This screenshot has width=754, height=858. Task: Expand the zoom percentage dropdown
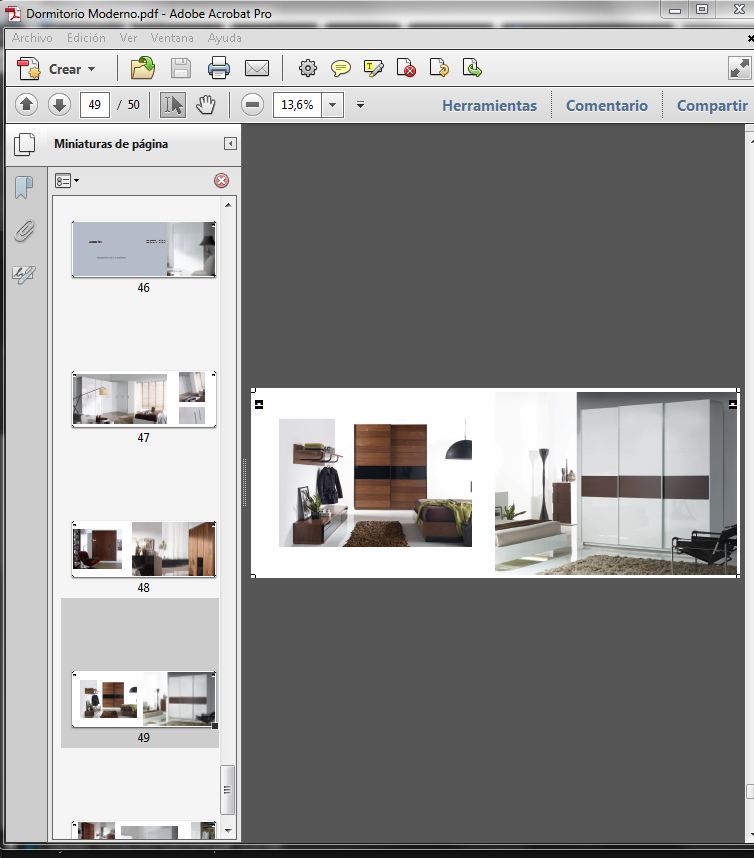pyautogui.click(x=332, y=105)
